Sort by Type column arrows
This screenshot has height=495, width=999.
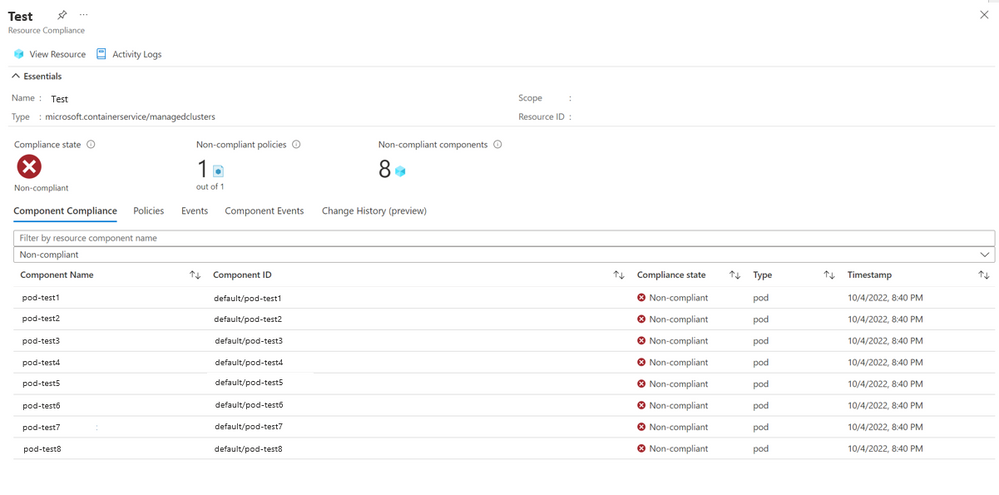point(829,275)
